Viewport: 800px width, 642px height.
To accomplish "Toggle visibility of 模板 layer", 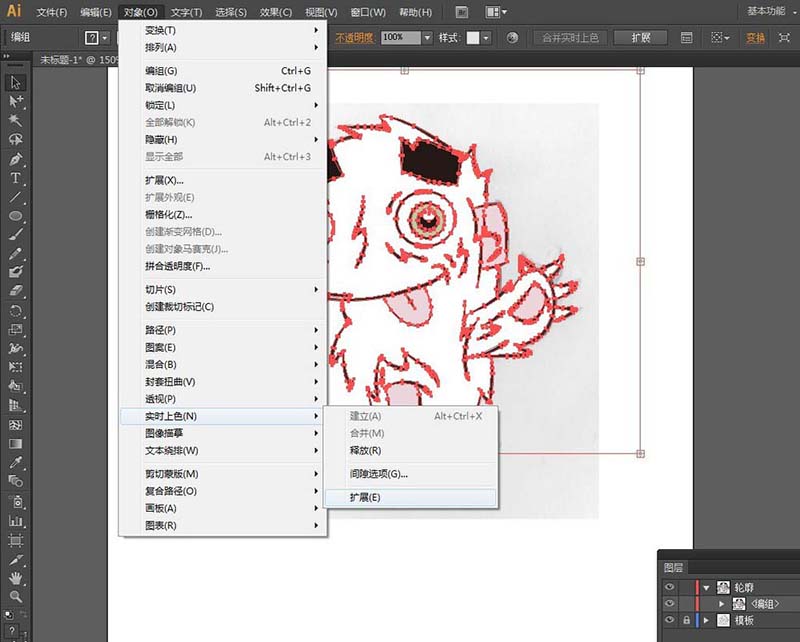I will coord(669,621).
